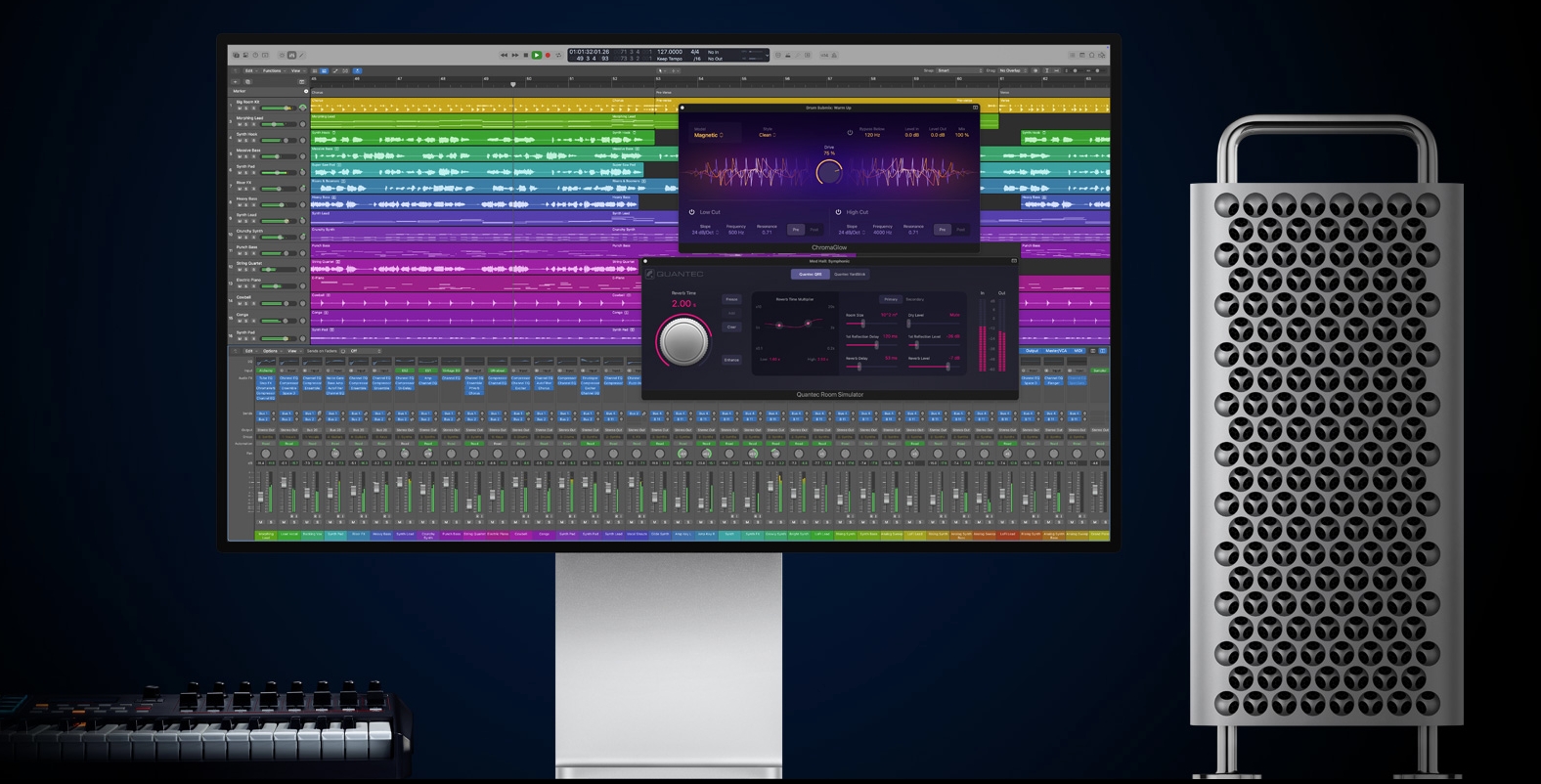
Task: Open the Functions menu in the tracks area
Action: click(x=273, y=70)
